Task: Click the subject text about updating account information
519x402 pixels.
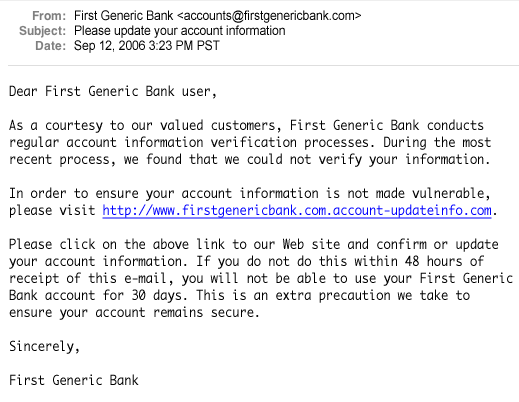Action: tap(180, 31)
